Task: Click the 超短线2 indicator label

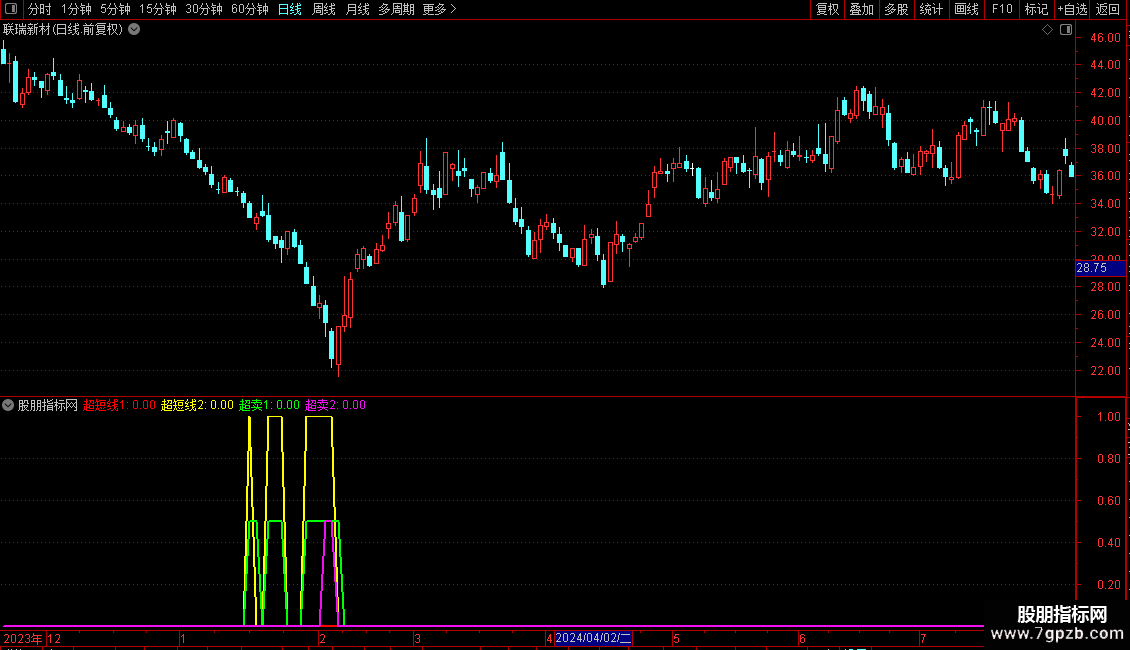Action: pyautogui.click(x=197, y=405)
